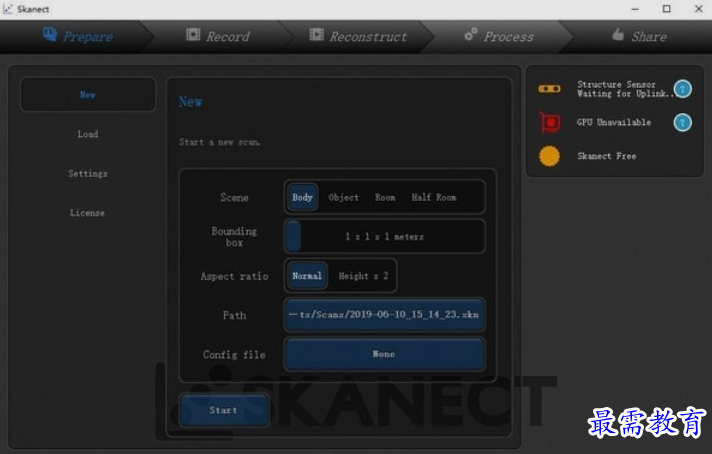Click the Record film icon
712x454 pixels.
click(x=193, y=35)
